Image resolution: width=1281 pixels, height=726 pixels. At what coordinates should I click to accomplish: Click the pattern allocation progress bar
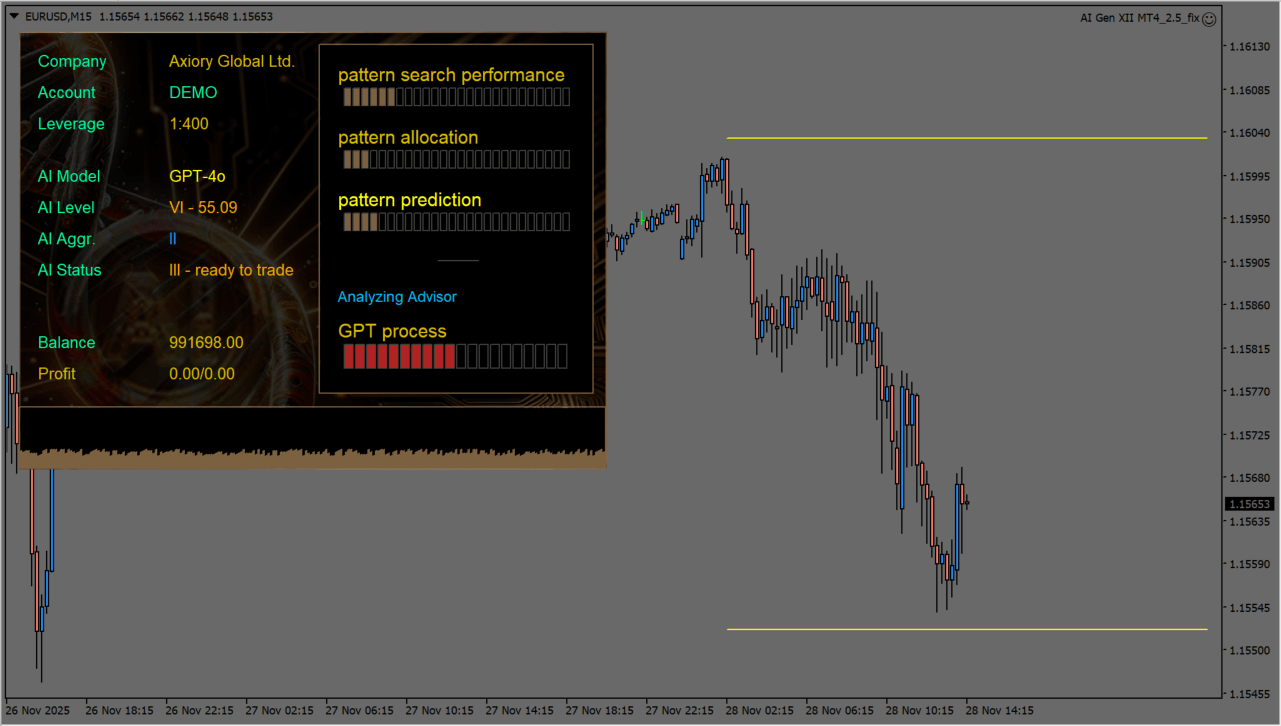(456, 160)
